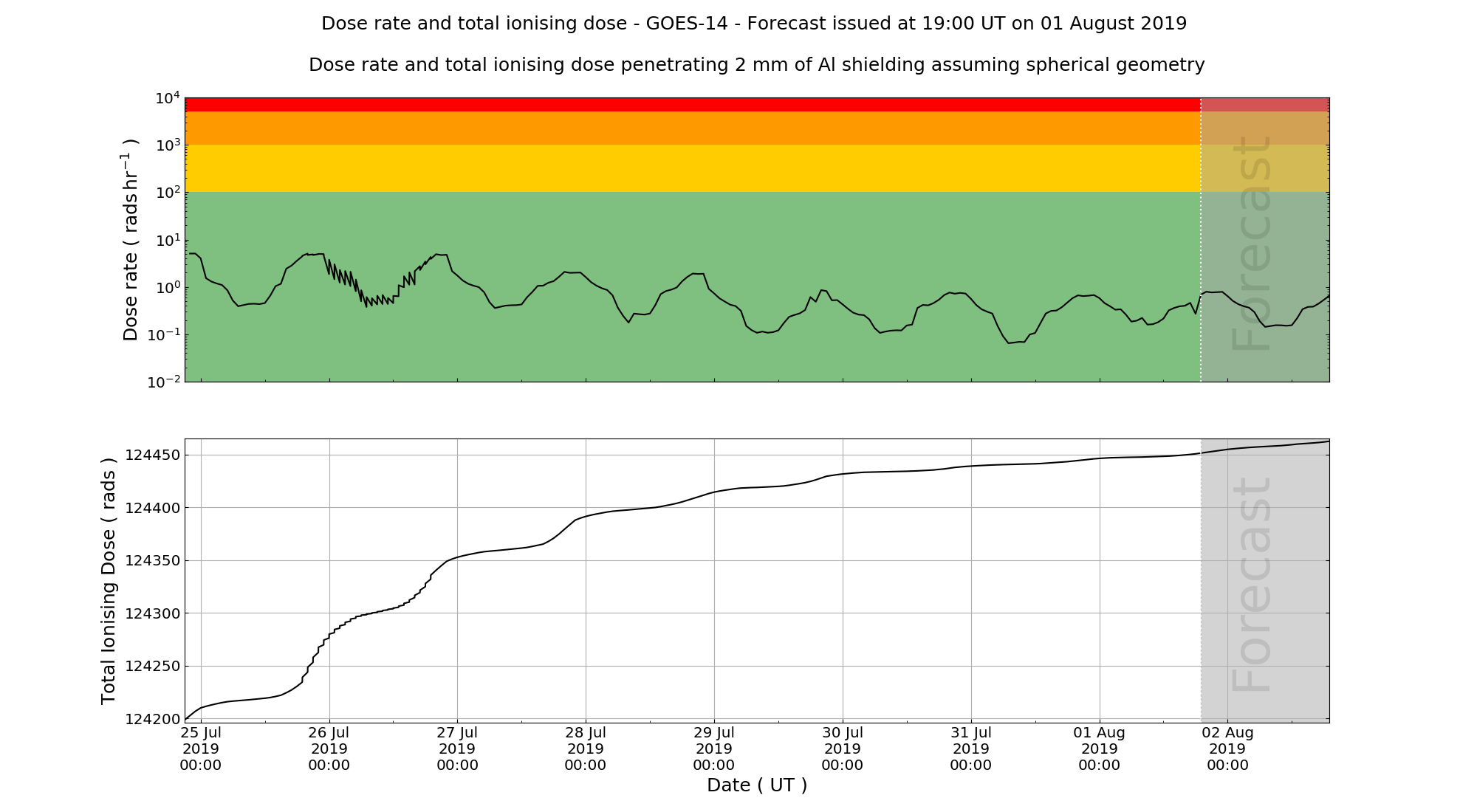Click the 10^-2 dose rate tick label
This screenshot has height=812, width=1477.
click(x=164, y=382)
